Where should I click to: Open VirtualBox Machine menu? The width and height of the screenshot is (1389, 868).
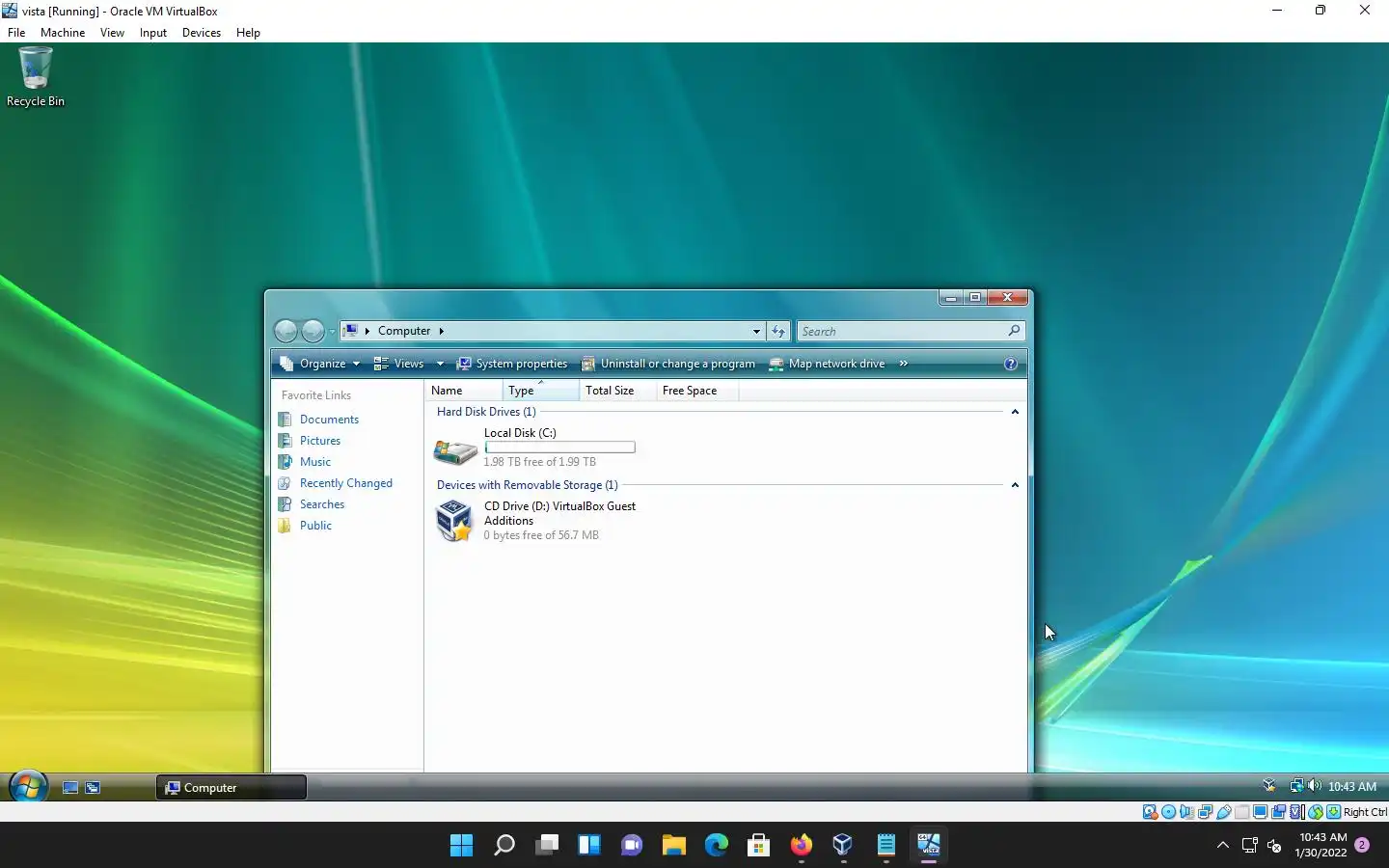click(x=63, y=33)
